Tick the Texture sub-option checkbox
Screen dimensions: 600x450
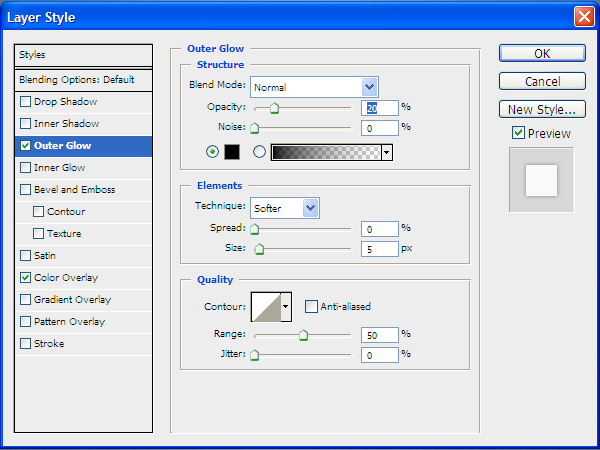(x=38, y=233)
